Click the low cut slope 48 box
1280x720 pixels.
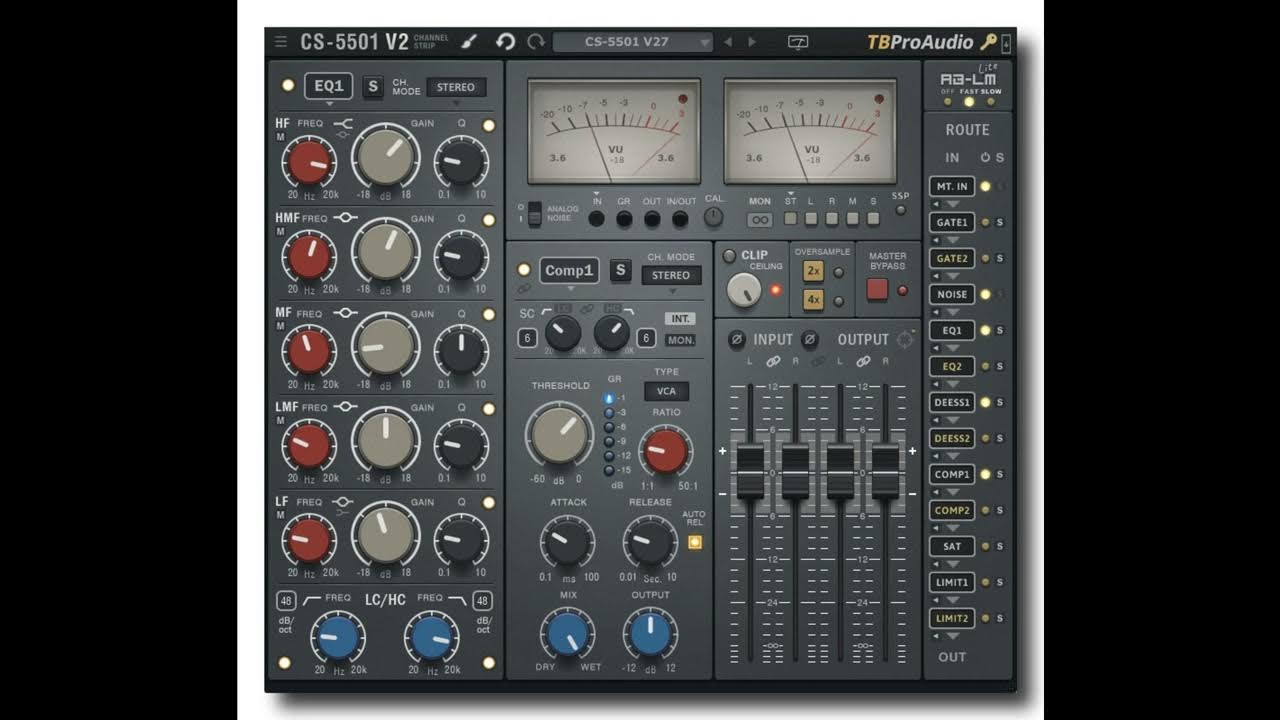(286, 601)
